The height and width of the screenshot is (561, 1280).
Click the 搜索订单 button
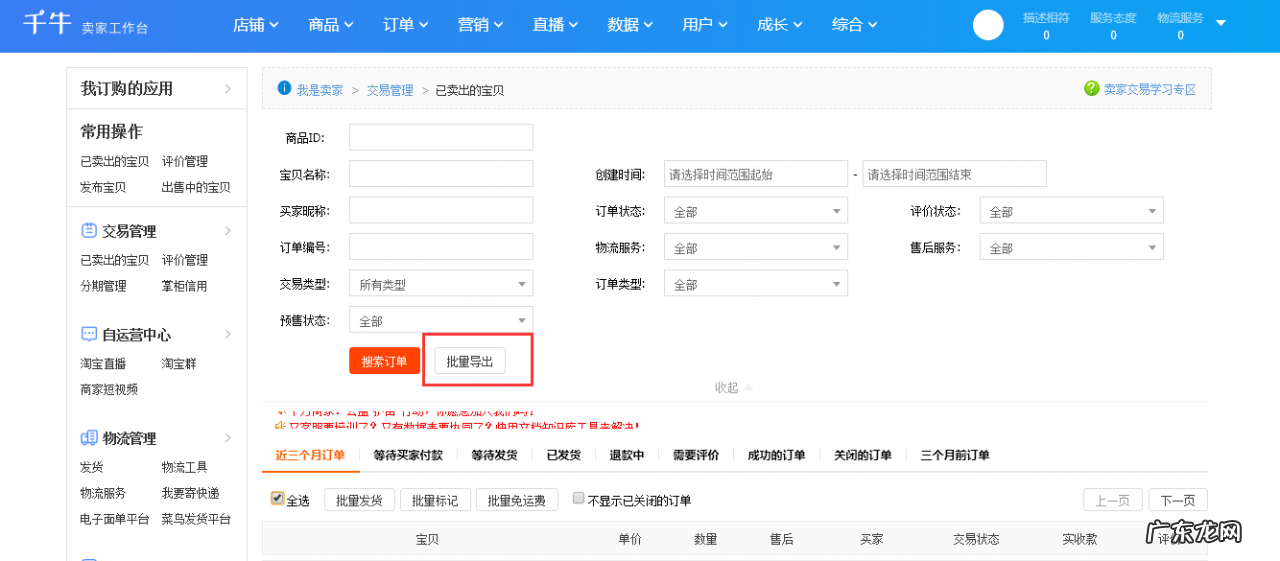(384, 361)
